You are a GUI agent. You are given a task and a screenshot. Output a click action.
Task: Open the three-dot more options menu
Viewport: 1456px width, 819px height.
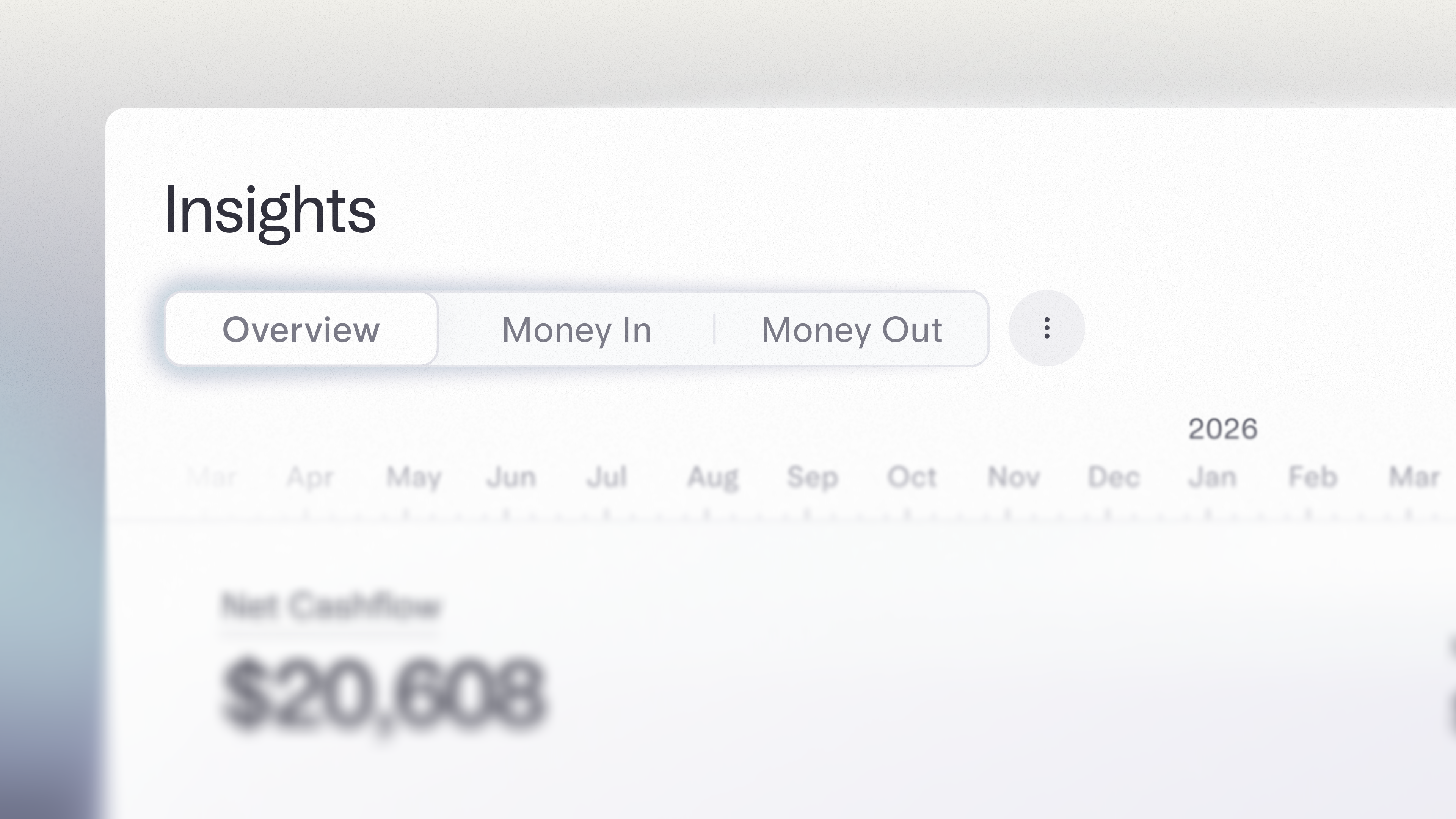pyautogui.click(x=1046, y=328)
